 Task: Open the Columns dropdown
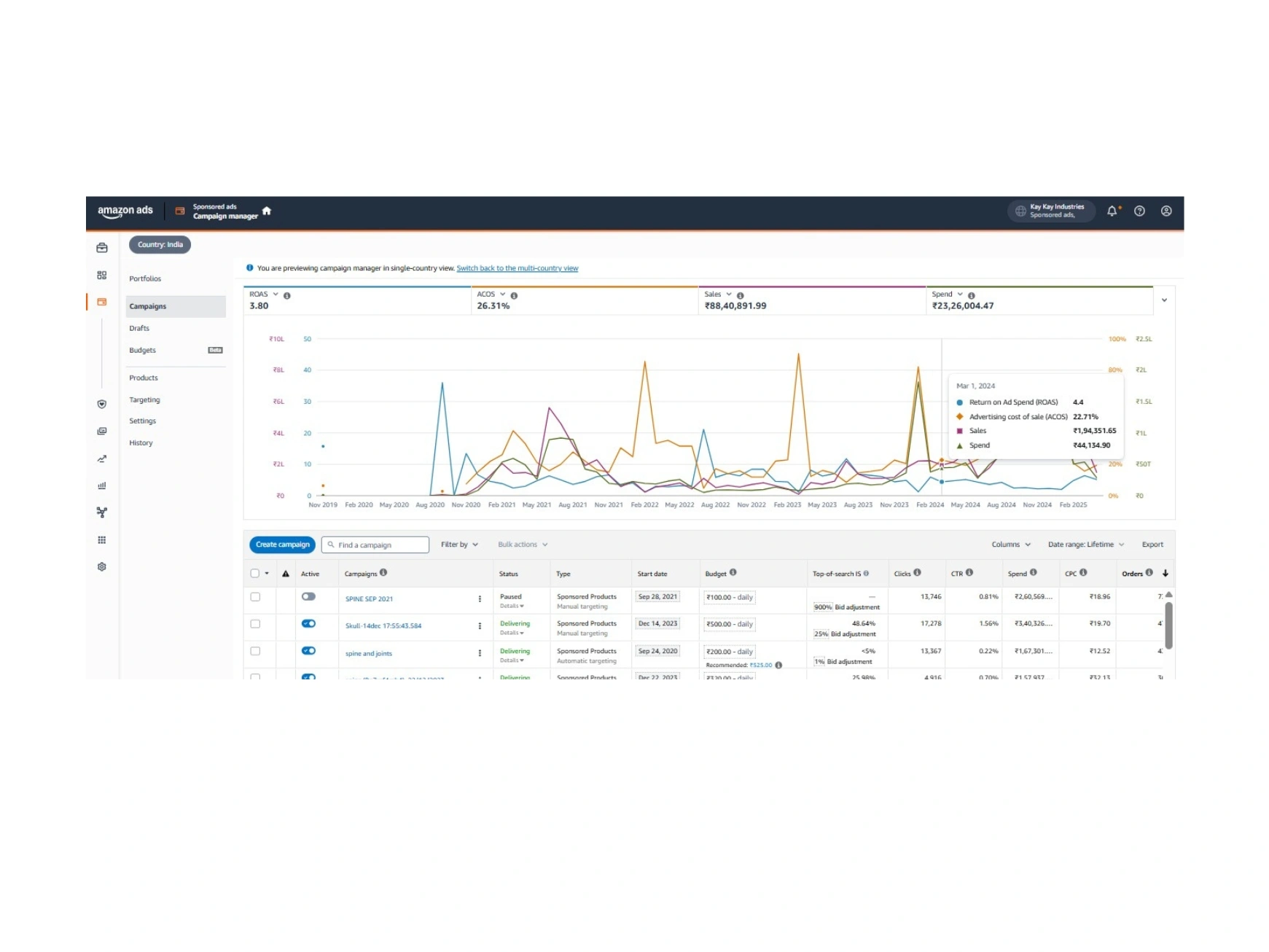point(1011,545)
